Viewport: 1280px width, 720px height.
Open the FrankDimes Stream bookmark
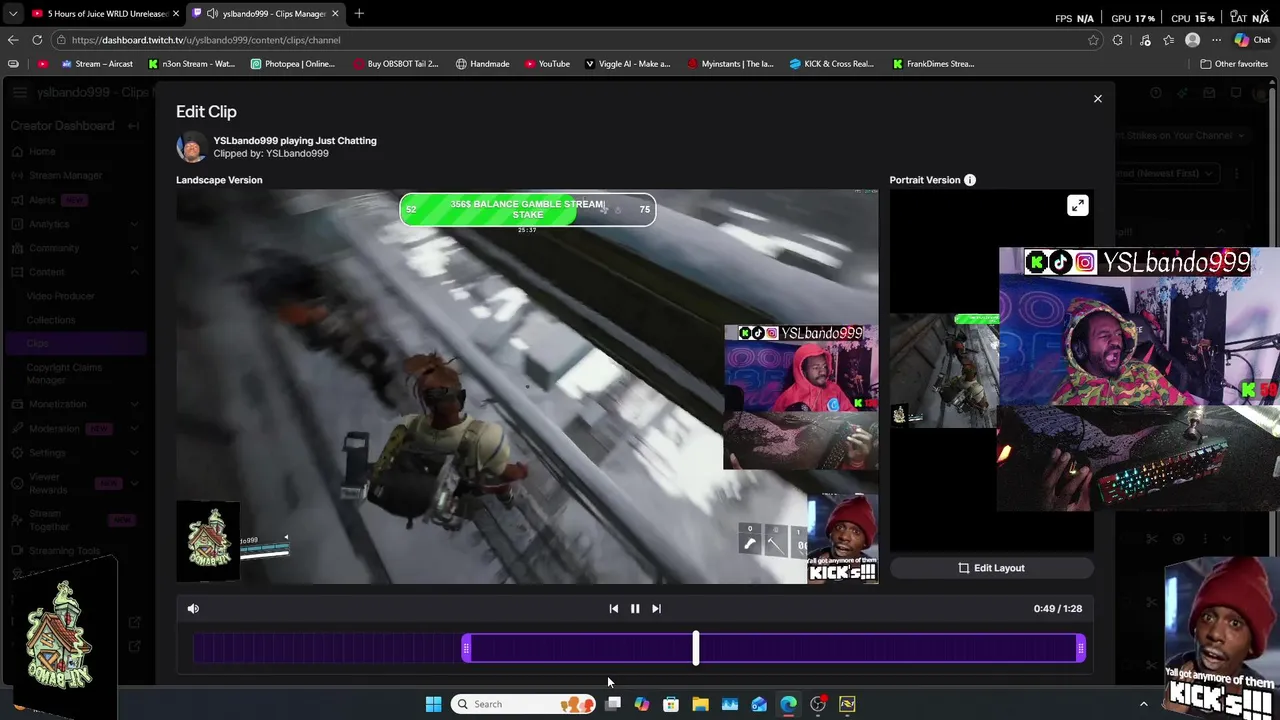[933, 64]
